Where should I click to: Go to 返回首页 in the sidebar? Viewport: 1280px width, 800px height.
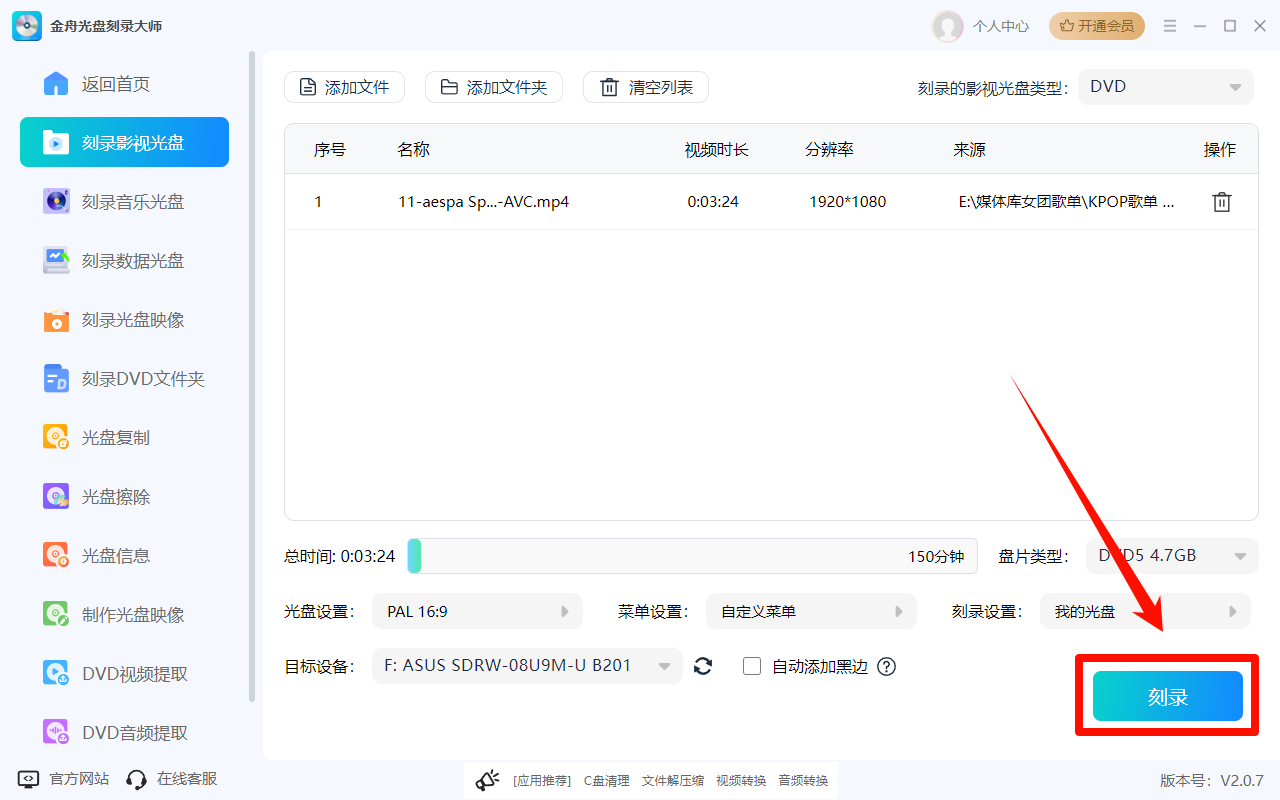tap(124, 84)
